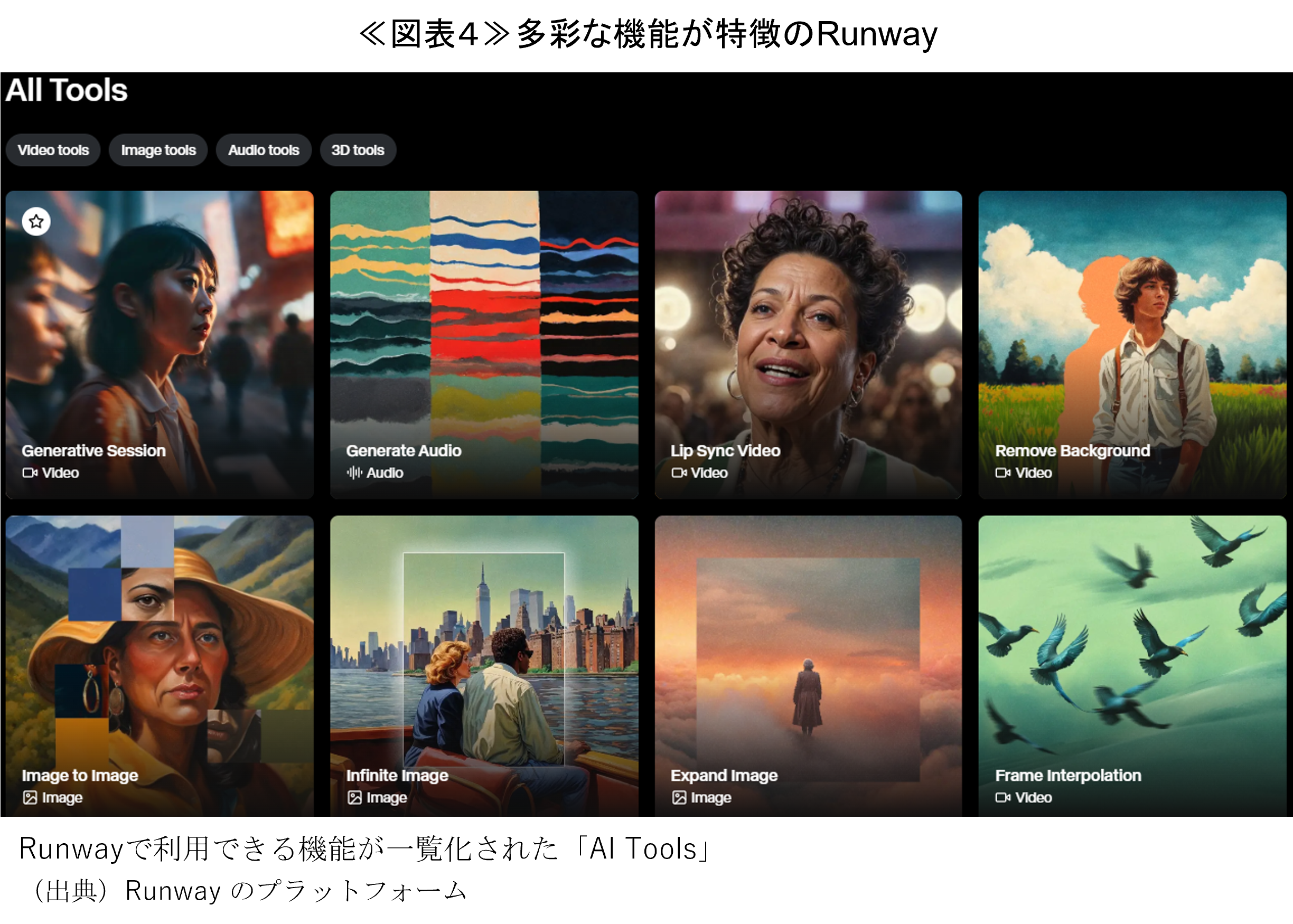Launch the Lip Sync Video tool card

point(809,345)
